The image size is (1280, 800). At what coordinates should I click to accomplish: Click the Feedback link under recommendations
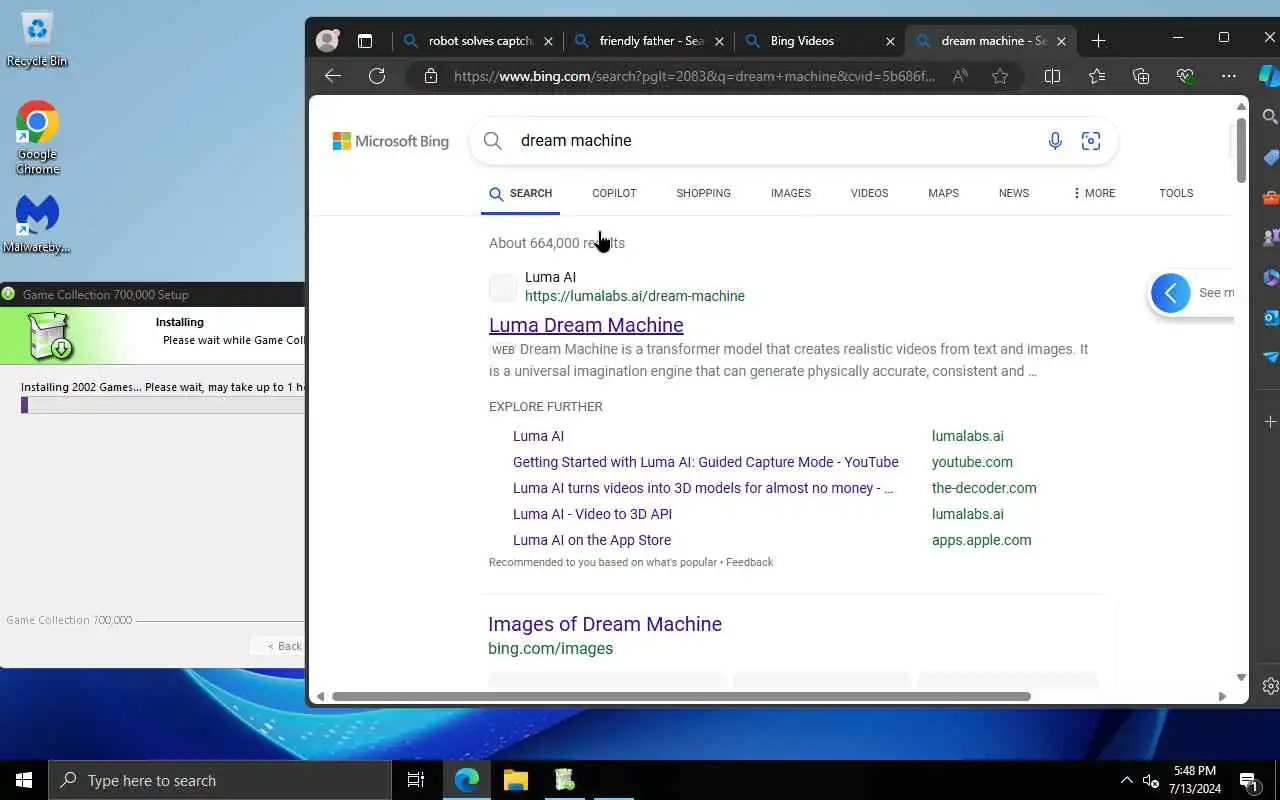coord(749,562)
